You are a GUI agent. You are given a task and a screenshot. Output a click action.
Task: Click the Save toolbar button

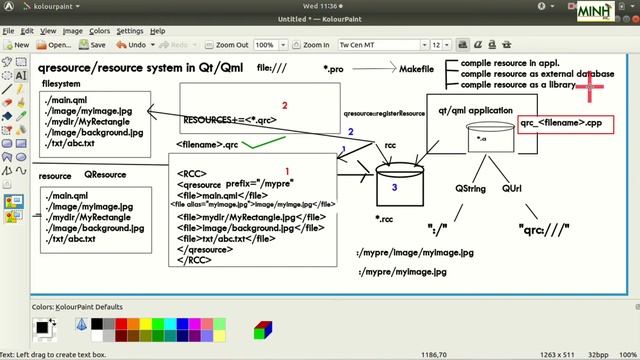[93, 45]
